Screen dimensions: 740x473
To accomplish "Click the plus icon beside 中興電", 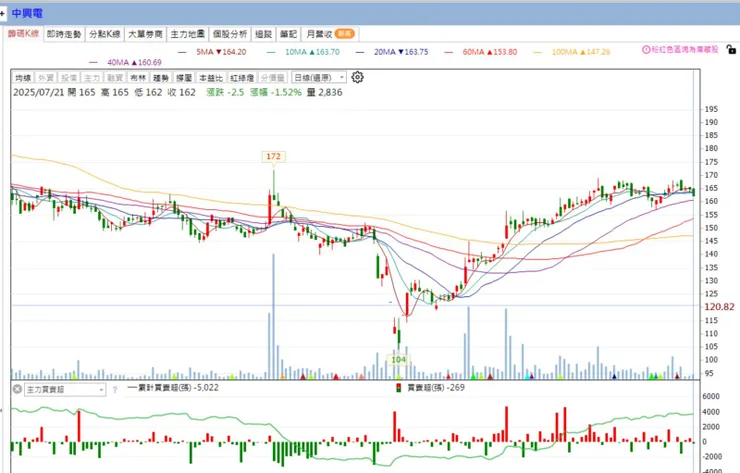I will coord(2,13).
